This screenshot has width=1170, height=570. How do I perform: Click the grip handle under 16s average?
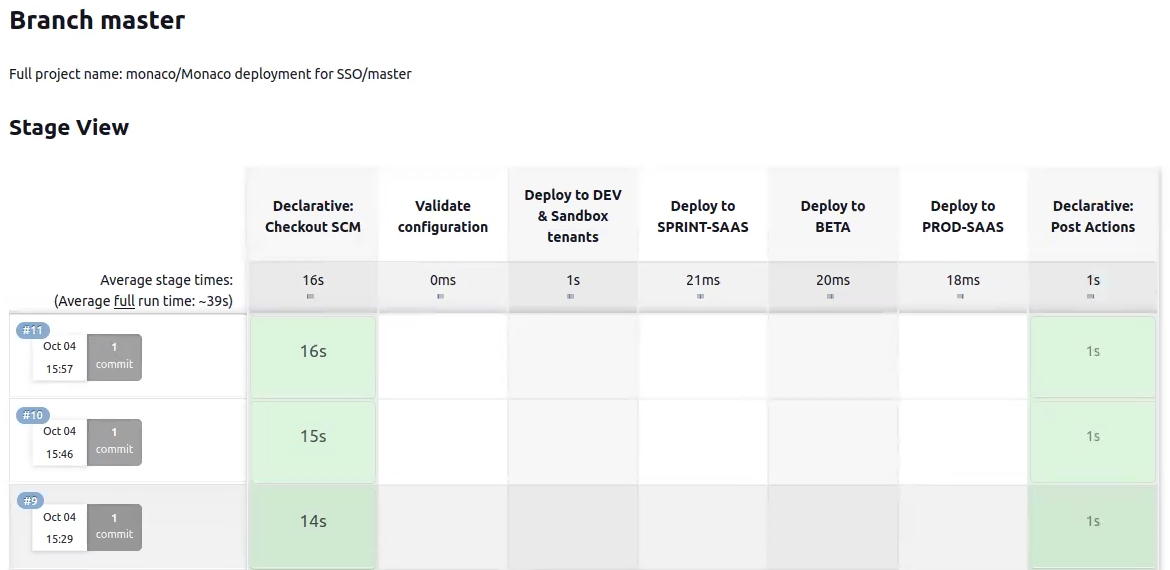[311, 297]
